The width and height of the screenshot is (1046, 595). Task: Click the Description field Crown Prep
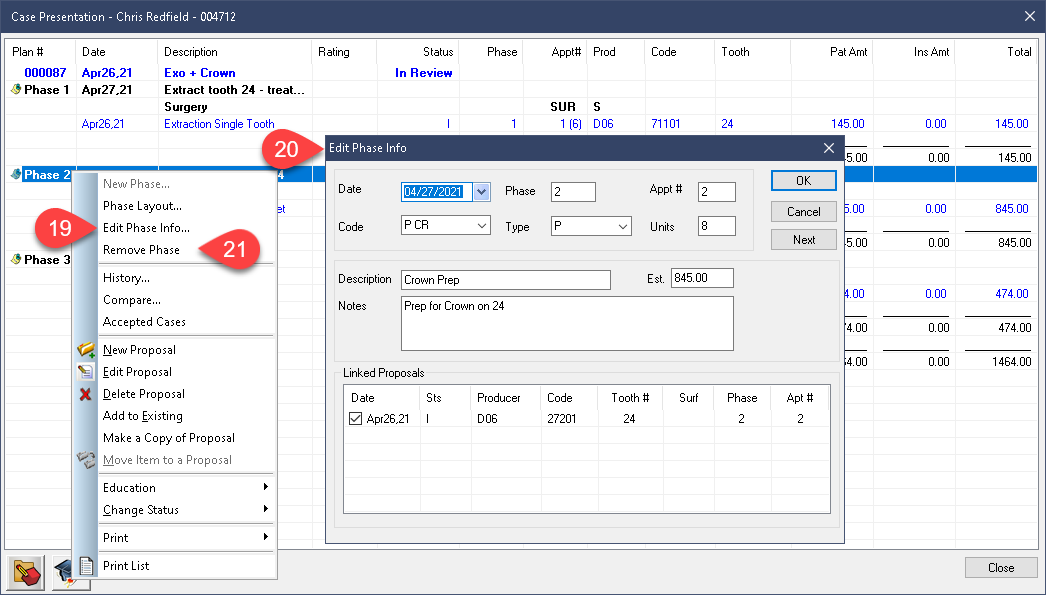[506, 279]
